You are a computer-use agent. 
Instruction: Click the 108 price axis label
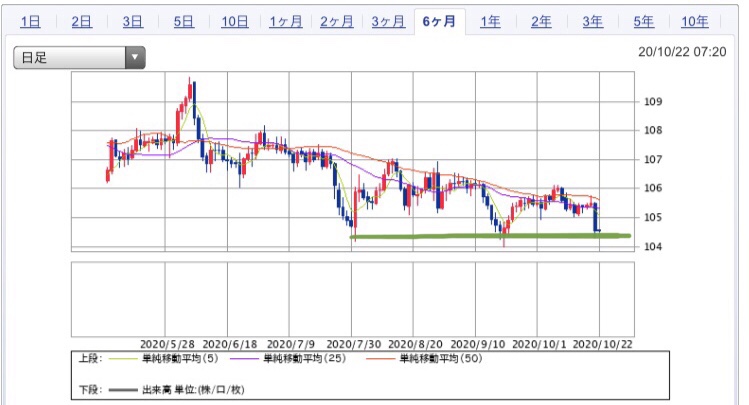click(x=653, y=130)
